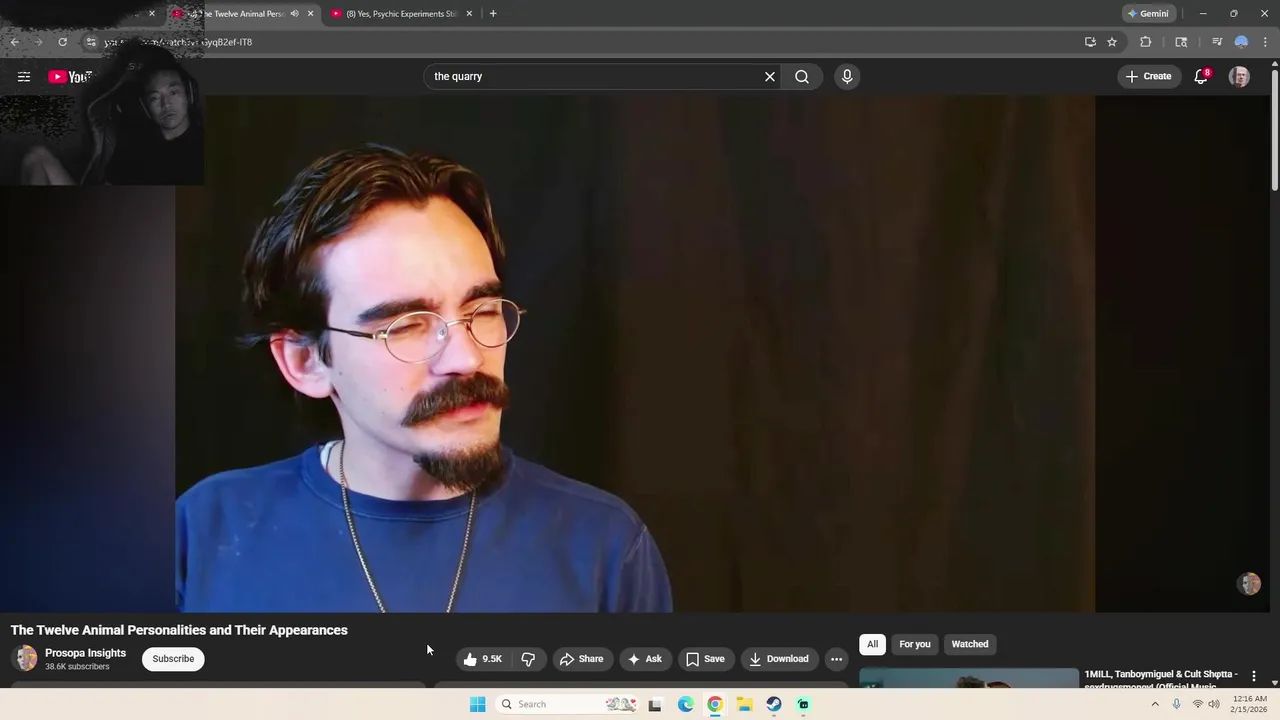This screenshot has height=720, width=1280.
Task: Download the video
Action: 779,659
